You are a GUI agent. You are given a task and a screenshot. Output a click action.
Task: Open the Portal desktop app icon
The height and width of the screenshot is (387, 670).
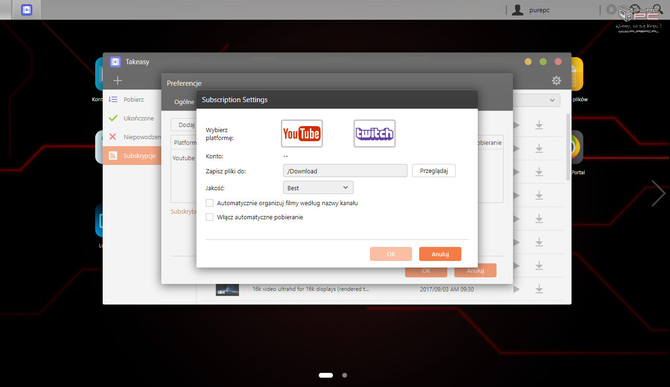(x=578, y=147)
